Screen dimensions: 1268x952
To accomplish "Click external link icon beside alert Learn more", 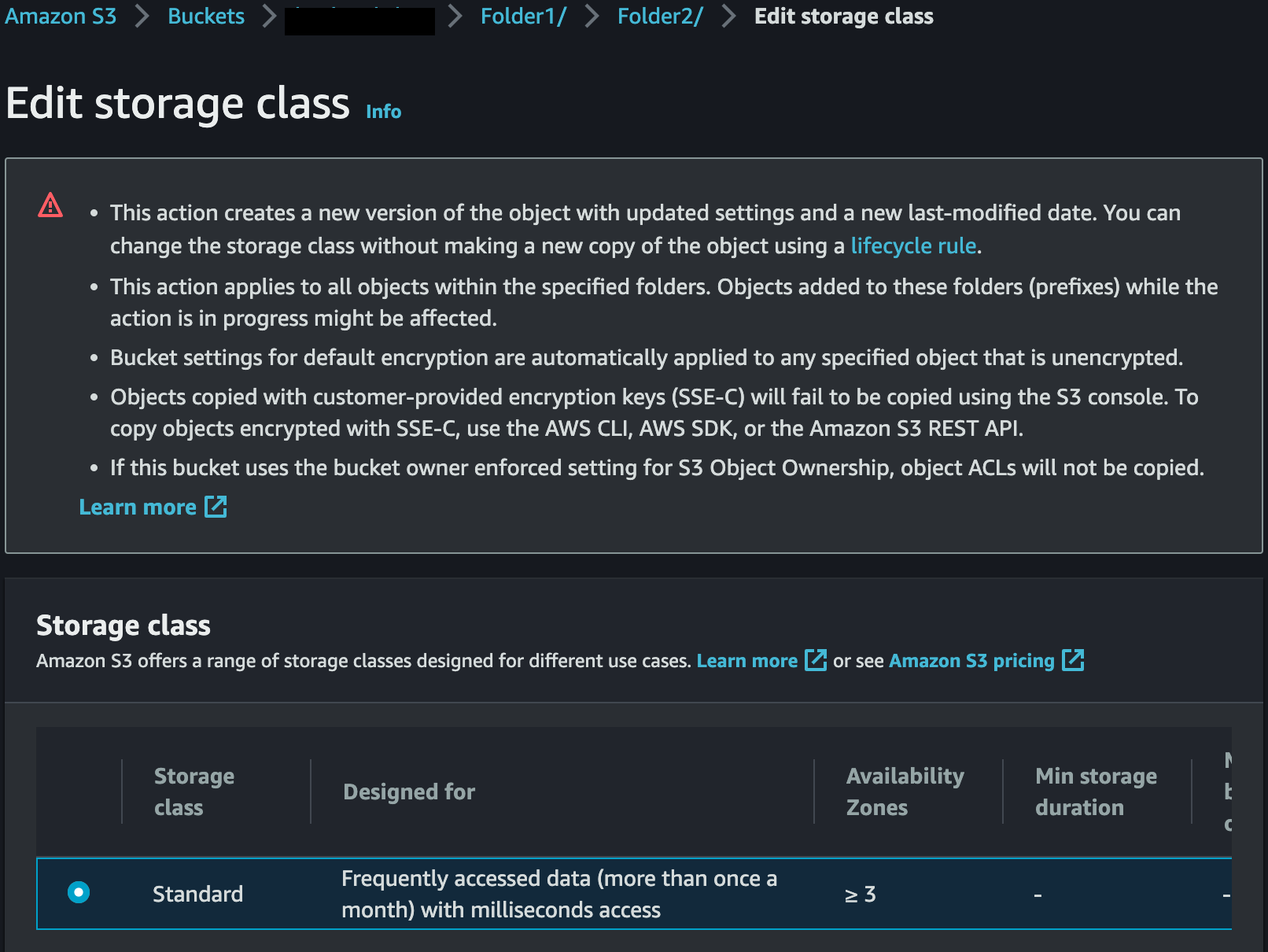I will coord(216,507).
